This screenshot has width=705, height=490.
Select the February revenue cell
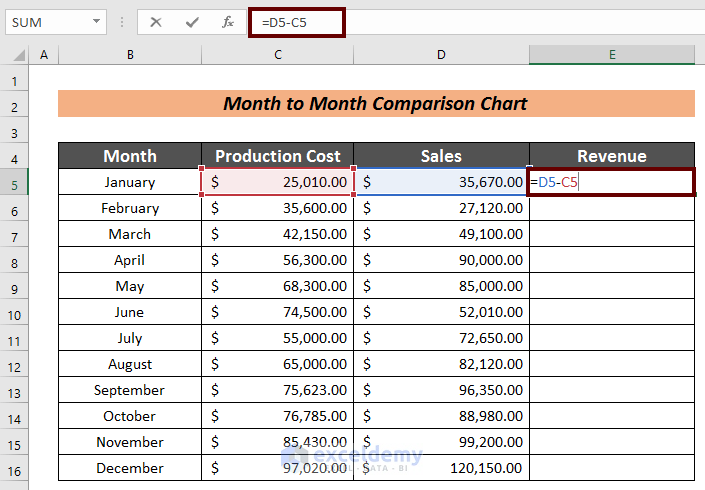pyautogui.click(x=612, y=208)
